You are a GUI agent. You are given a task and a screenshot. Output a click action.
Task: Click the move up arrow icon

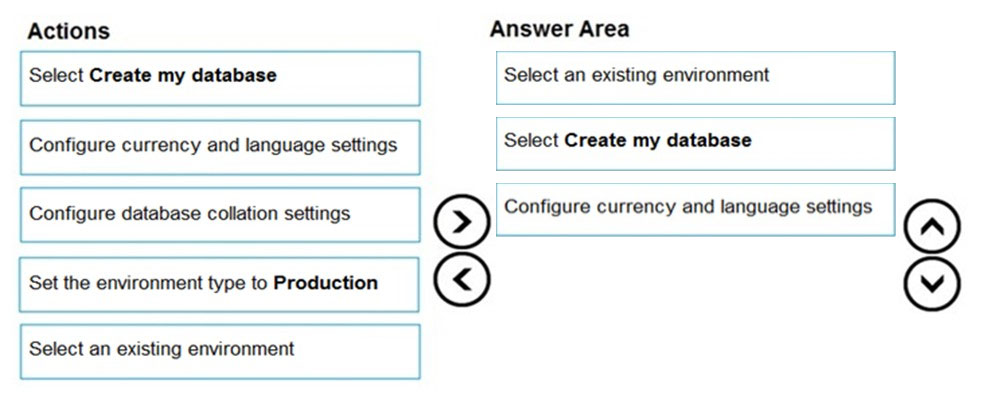[932, 227]
